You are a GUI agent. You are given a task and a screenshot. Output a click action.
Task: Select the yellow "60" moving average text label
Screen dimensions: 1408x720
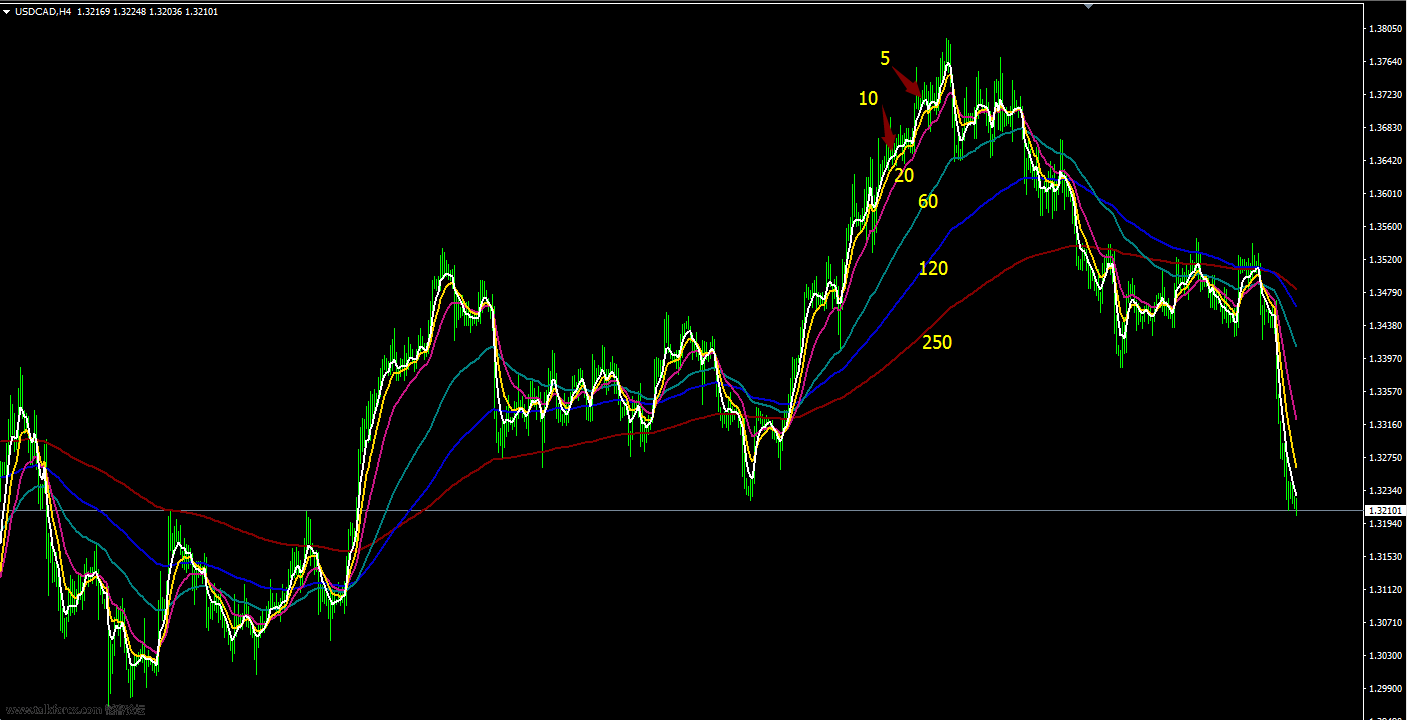click(x=928, y=202)
